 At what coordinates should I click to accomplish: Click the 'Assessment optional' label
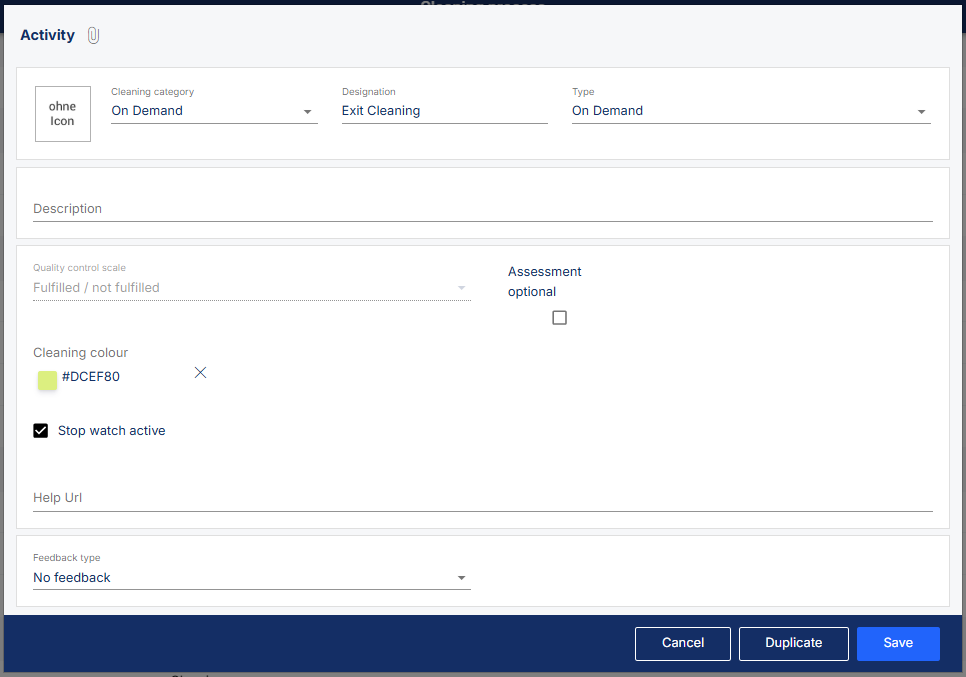pos(544,282)
